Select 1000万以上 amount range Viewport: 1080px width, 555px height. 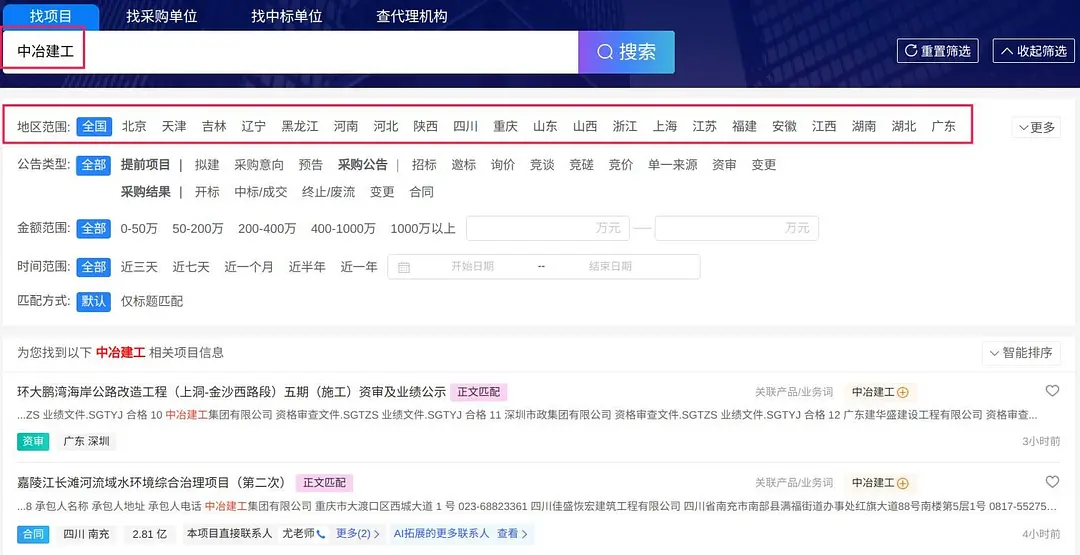[x=423, y=229]
